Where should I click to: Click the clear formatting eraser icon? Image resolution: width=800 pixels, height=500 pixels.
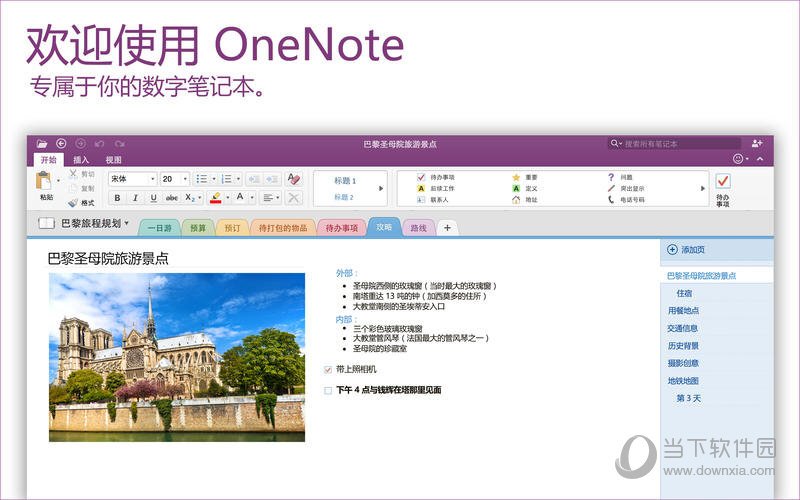coord(293,178)
